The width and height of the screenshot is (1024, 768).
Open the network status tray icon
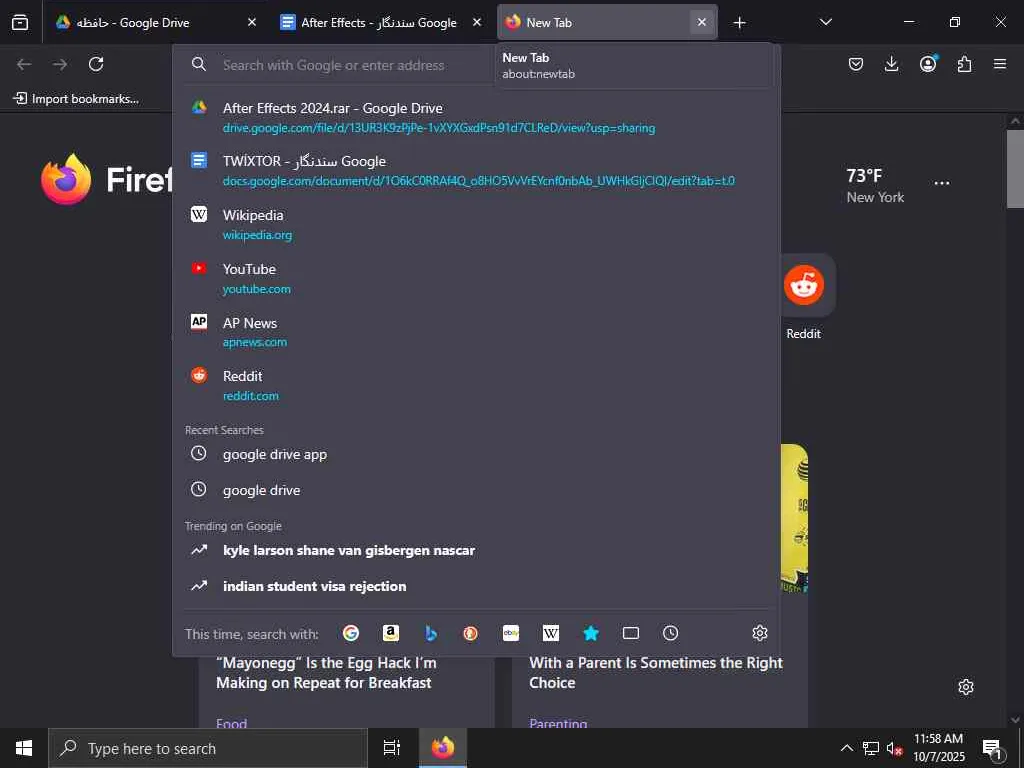click(x=871, y=748)
